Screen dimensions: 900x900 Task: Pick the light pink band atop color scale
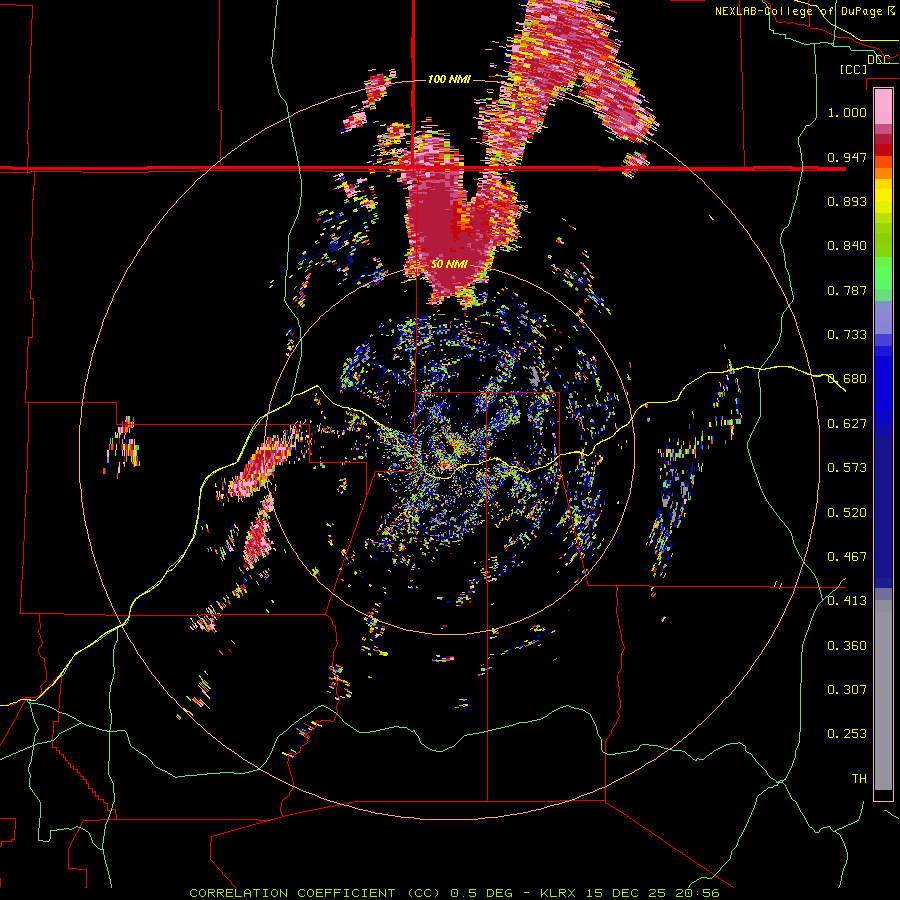coord(883,106)
